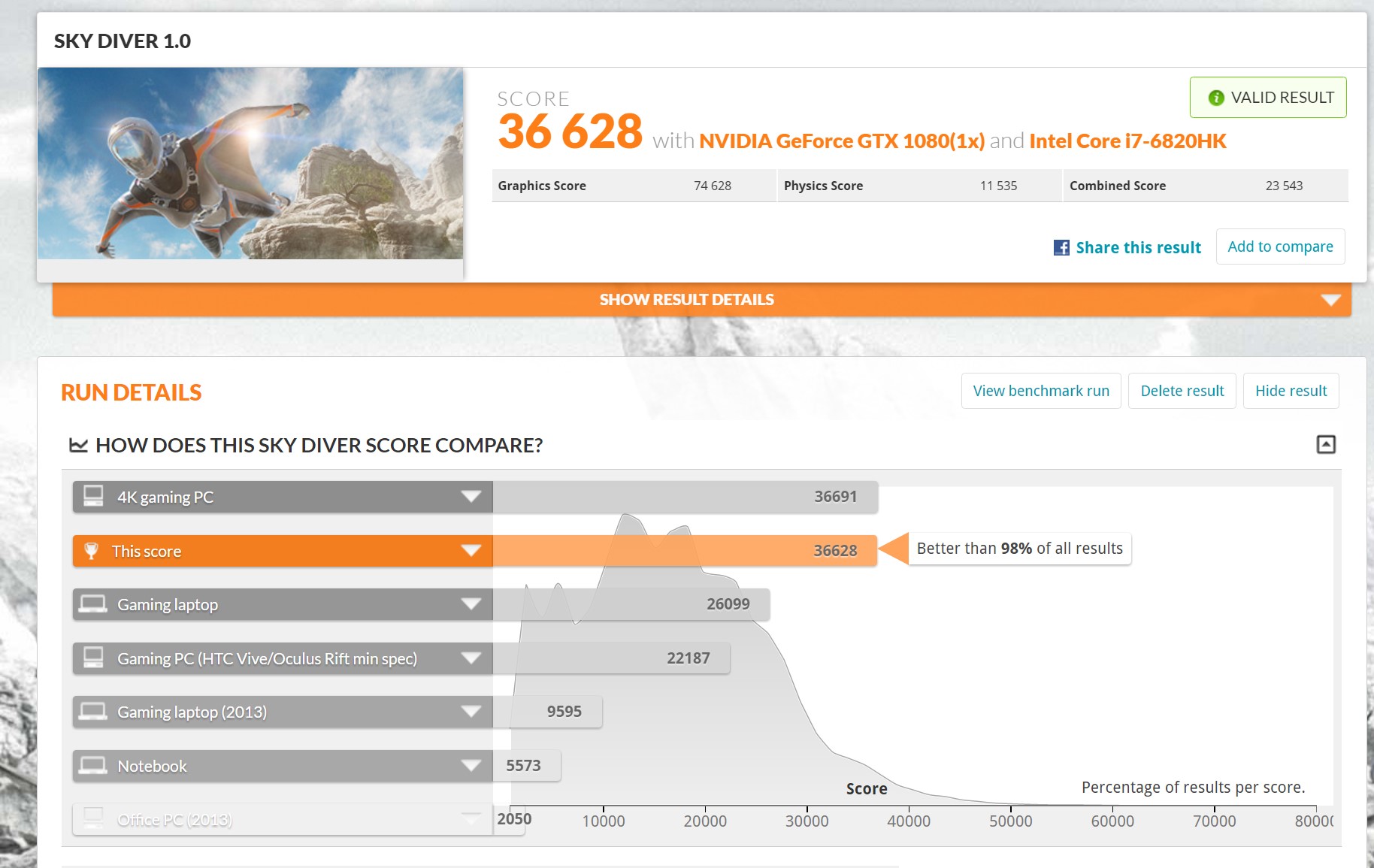Click the Delete result button
The height and width of the screenshot is (868, 1374).
(1182, 391)
